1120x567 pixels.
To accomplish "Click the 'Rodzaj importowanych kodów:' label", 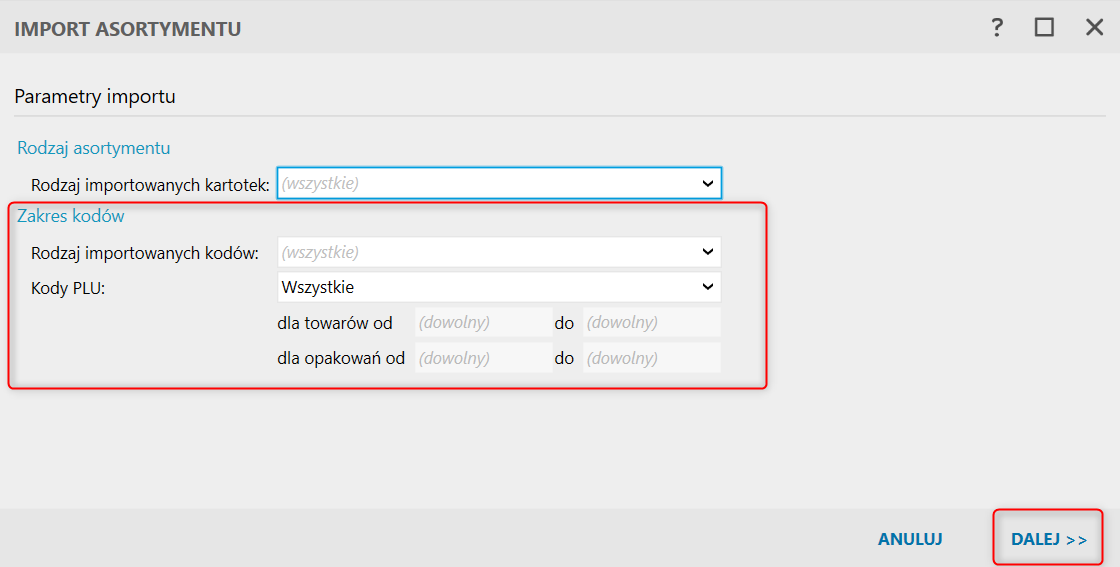I will point(145,253).
